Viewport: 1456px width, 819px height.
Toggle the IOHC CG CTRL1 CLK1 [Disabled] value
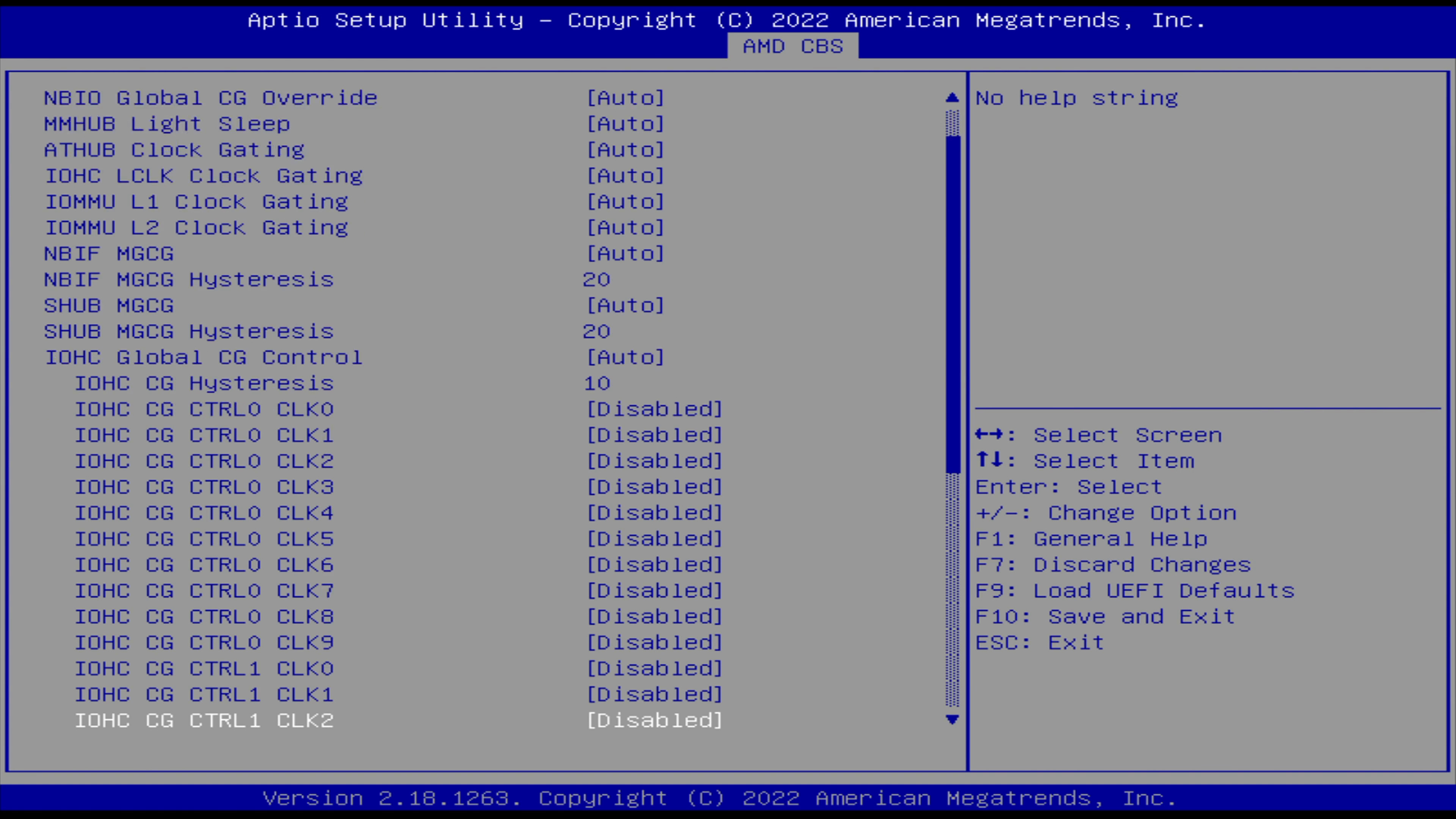click(654, 695)
